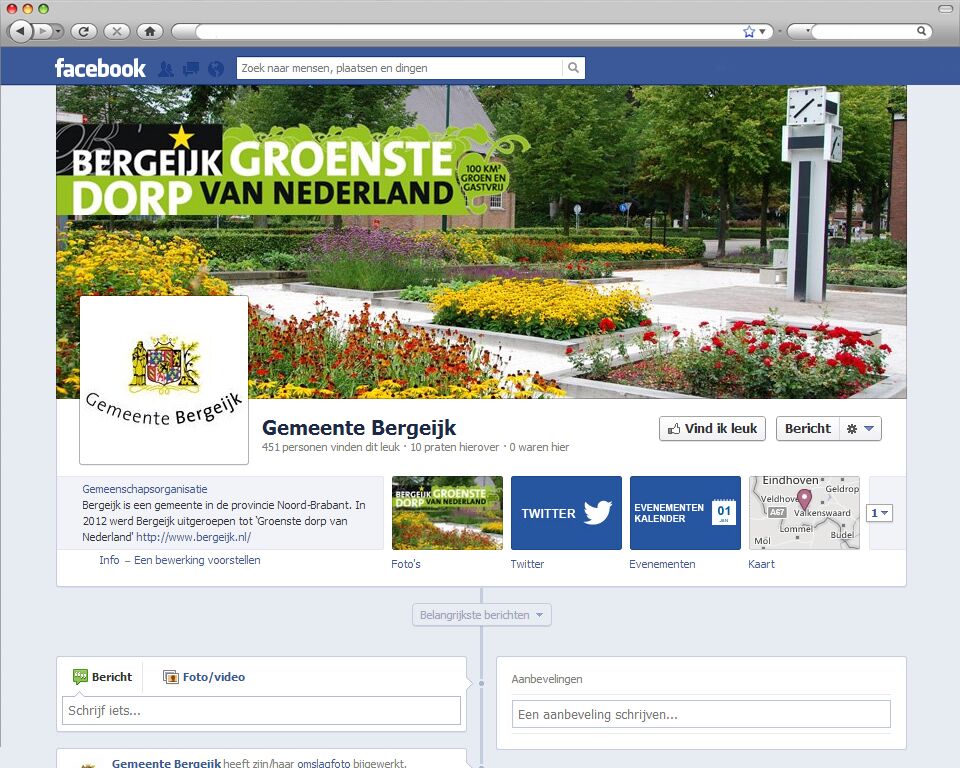Open the http://www.bergeijk.nl/ link

[x=193, y=537]
